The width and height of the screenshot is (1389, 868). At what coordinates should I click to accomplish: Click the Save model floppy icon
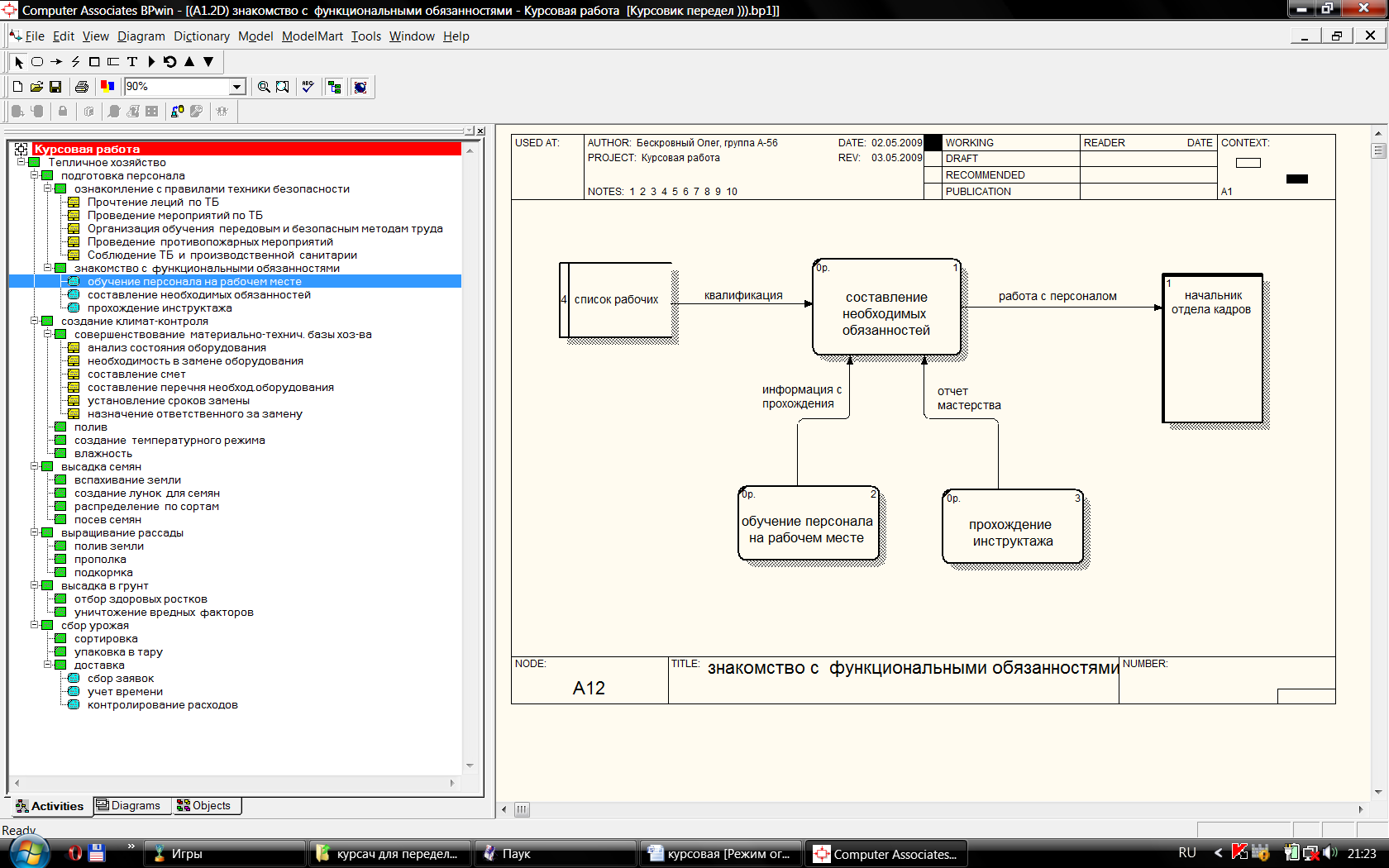(x=55, y=87)
